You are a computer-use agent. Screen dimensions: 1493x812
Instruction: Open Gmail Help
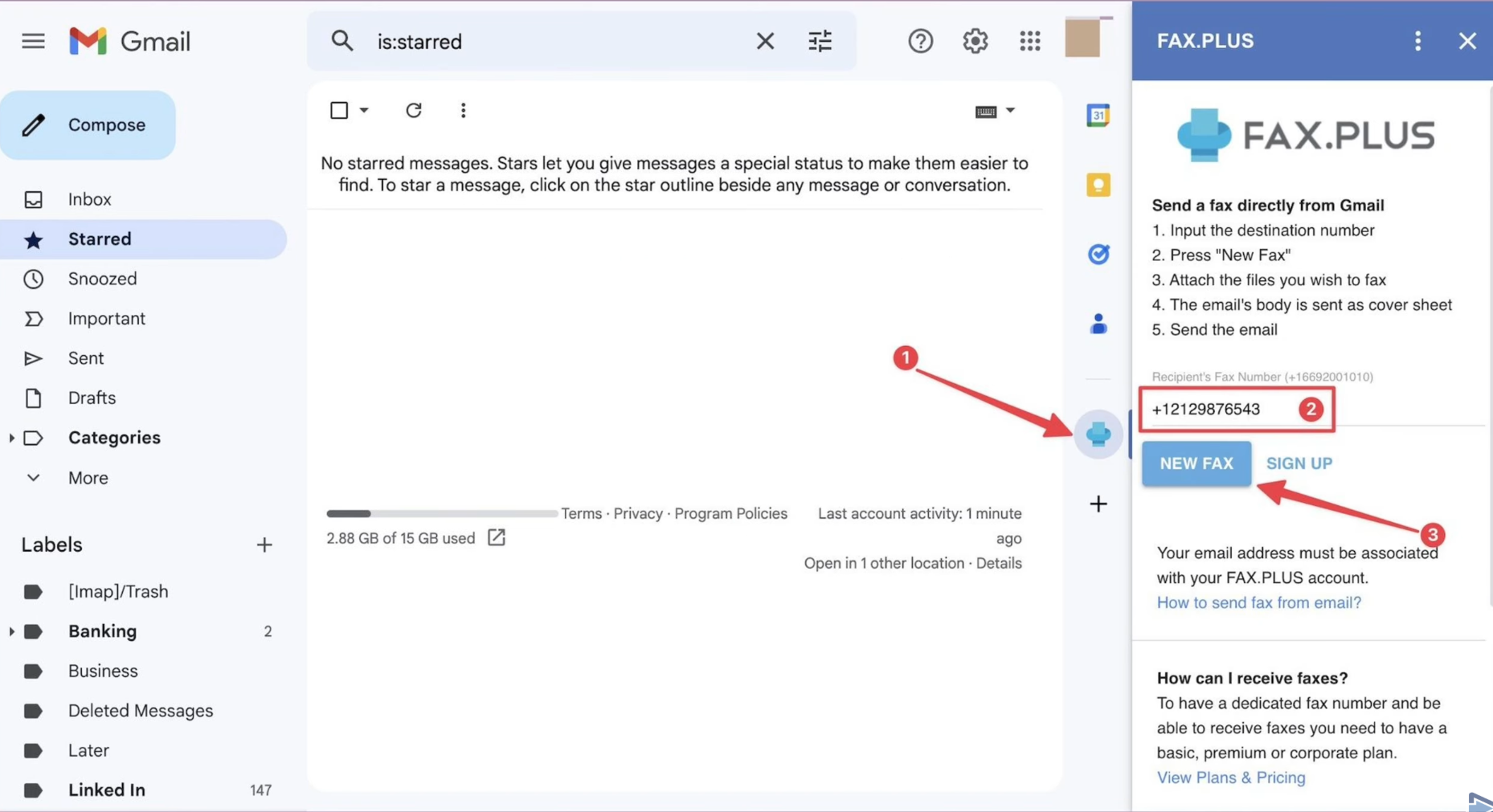tap(920, 41)
